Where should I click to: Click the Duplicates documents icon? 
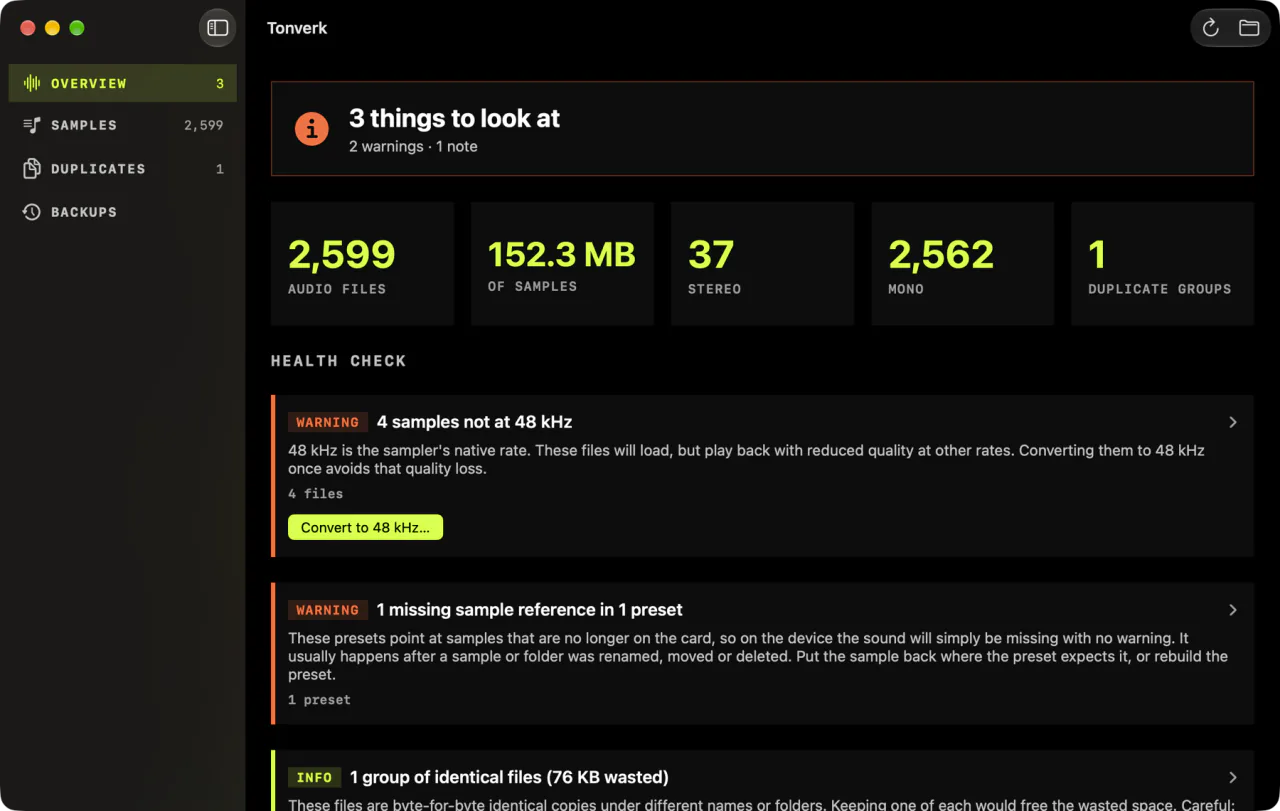coord(32,168)
